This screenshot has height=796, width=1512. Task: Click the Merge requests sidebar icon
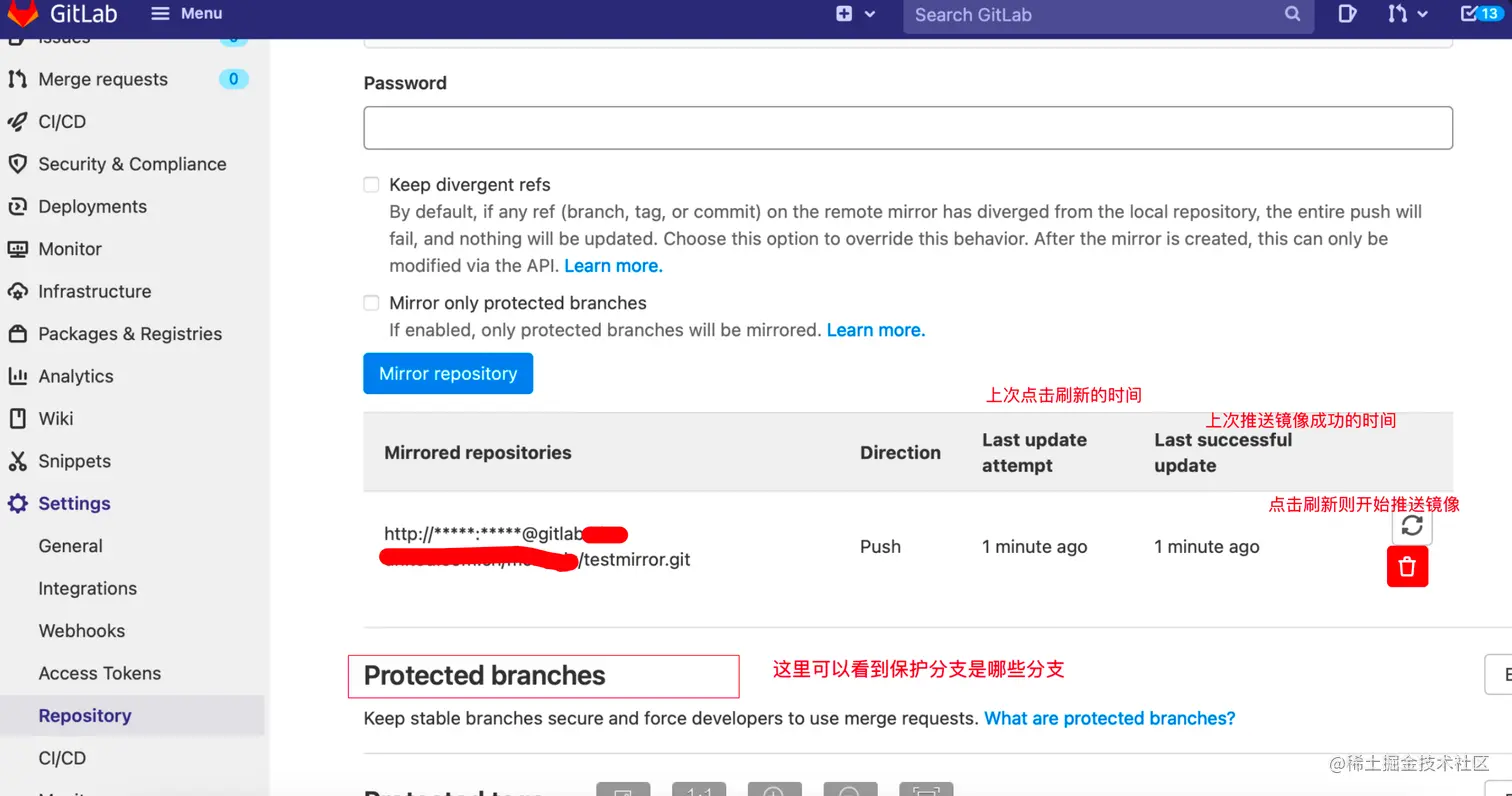(x=17, y=79)
